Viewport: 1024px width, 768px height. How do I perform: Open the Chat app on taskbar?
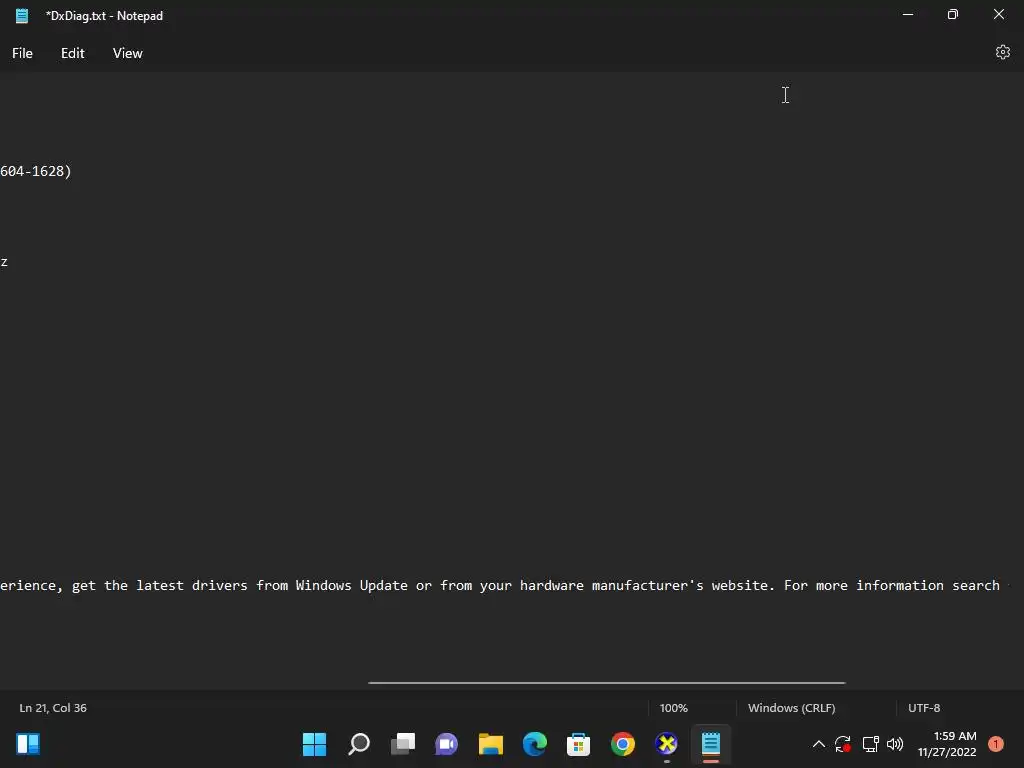(x=447, y=744)
